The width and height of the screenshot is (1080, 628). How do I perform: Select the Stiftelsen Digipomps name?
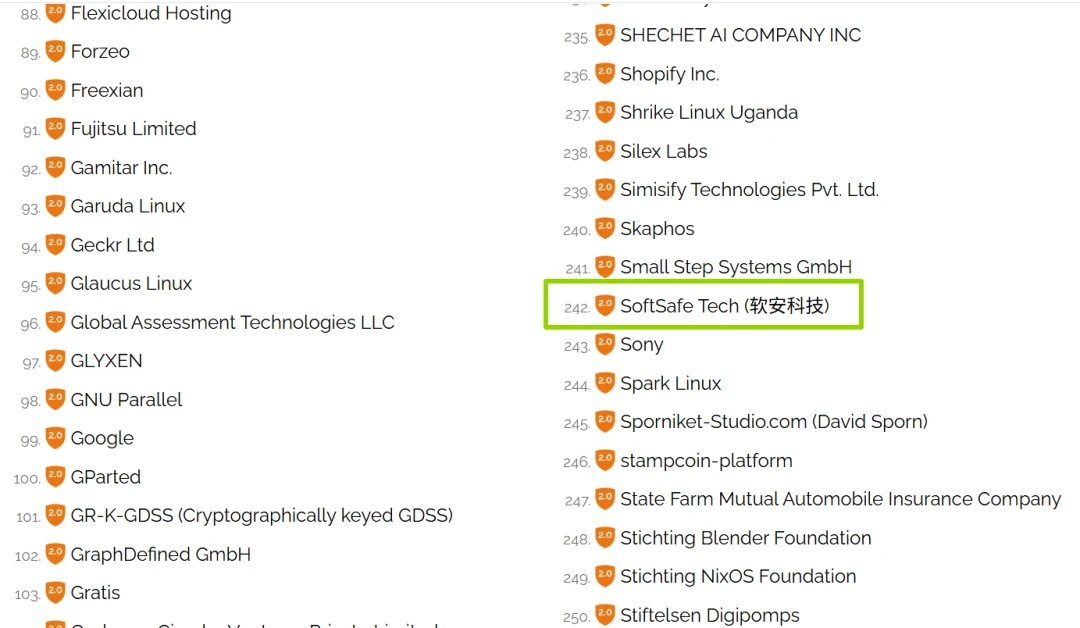pyautogui.click(x=709, y=616)
